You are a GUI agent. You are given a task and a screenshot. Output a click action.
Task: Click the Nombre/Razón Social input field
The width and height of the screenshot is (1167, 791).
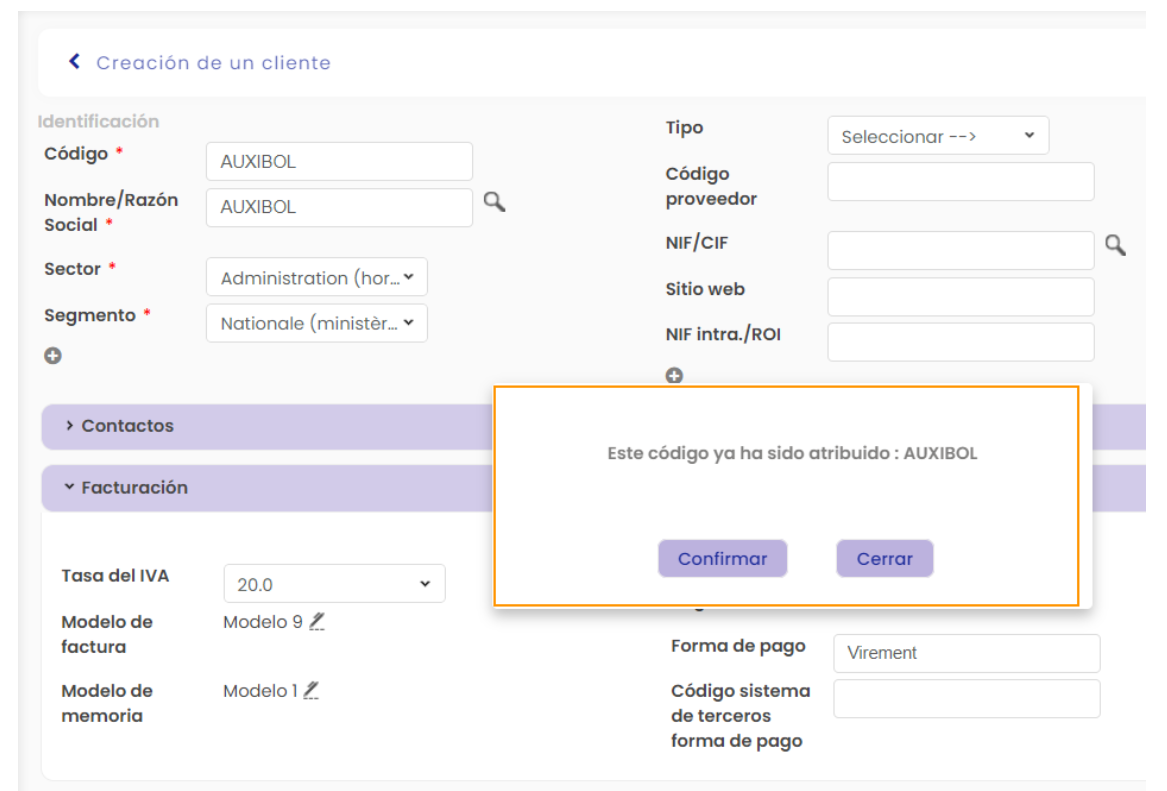tap(339, 208)
